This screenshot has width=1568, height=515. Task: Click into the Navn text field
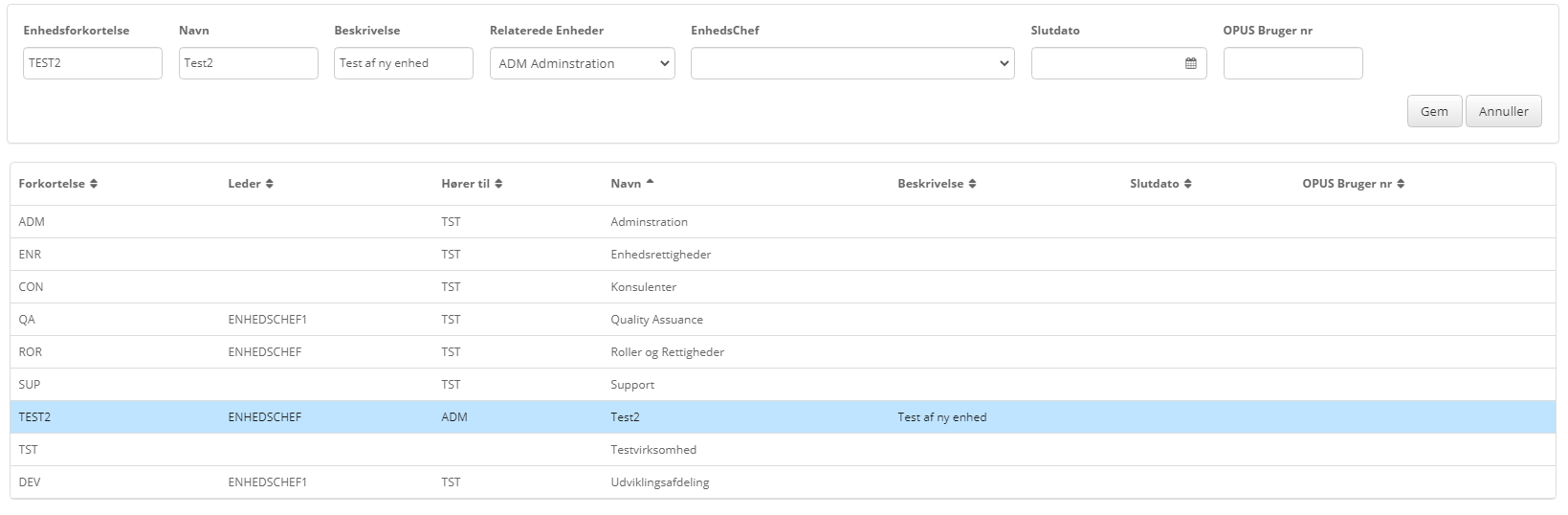[x=248, y=63]
